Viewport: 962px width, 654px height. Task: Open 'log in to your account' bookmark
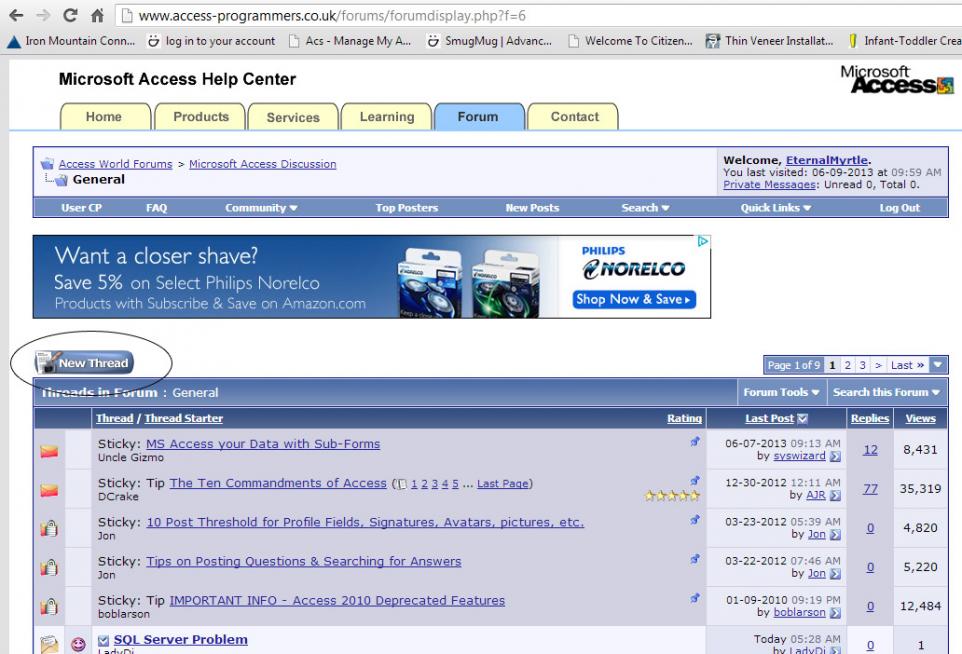tap(211, 41)
